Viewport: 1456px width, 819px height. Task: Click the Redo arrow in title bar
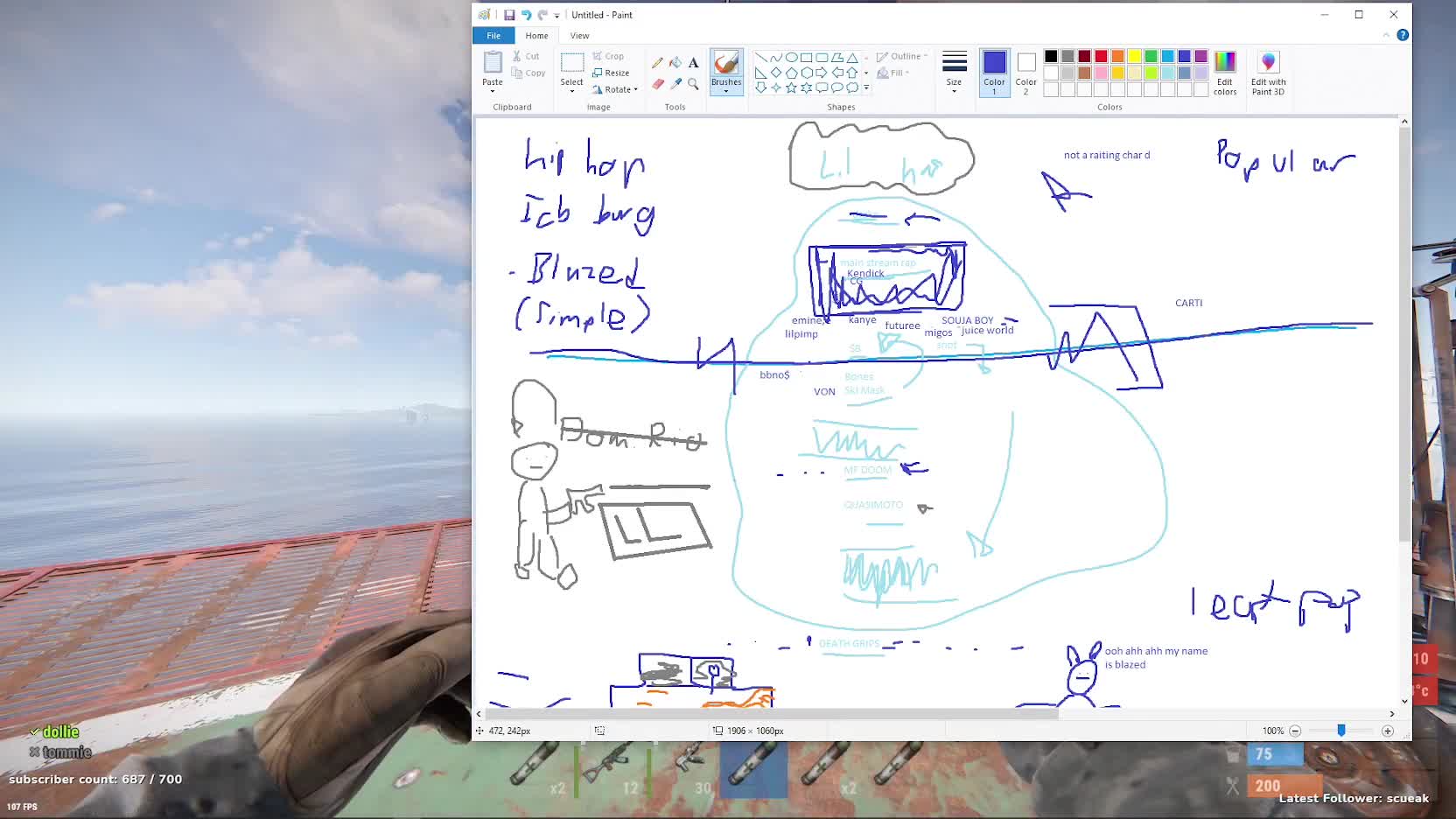(542, 15)
